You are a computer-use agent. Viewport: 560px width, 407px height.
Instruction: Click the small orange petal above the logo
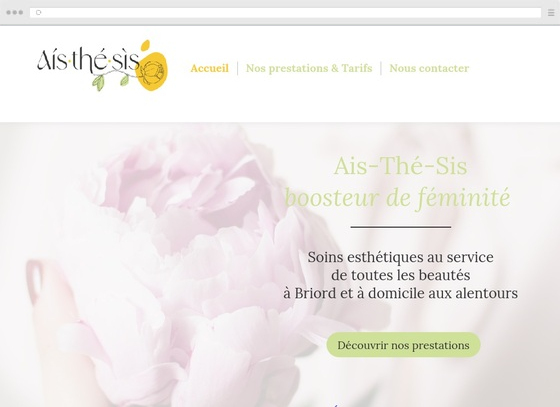point(145,45)
